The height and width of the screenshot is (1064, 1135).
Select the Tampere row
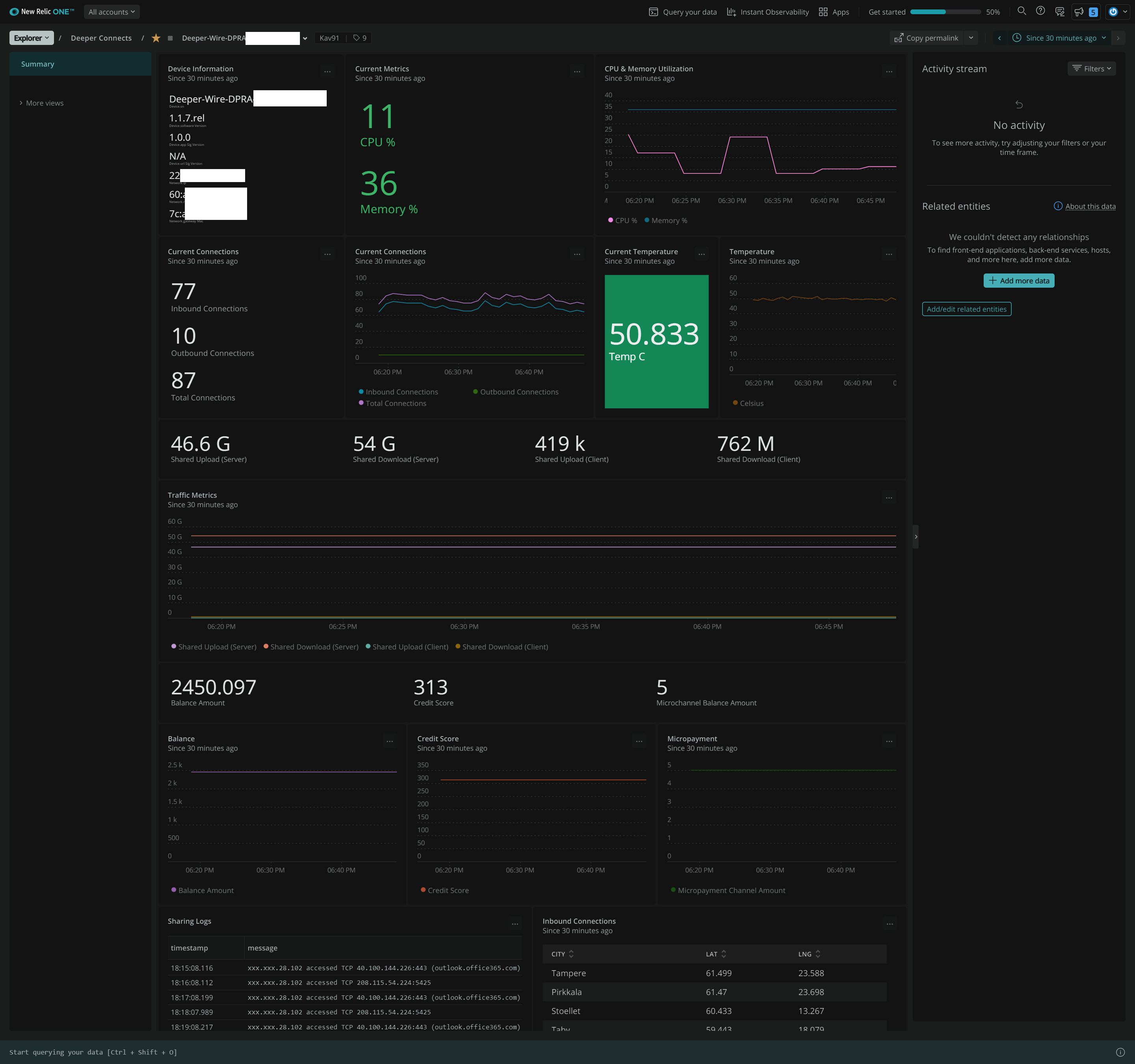pyautogui.click(x=714, y=973)
